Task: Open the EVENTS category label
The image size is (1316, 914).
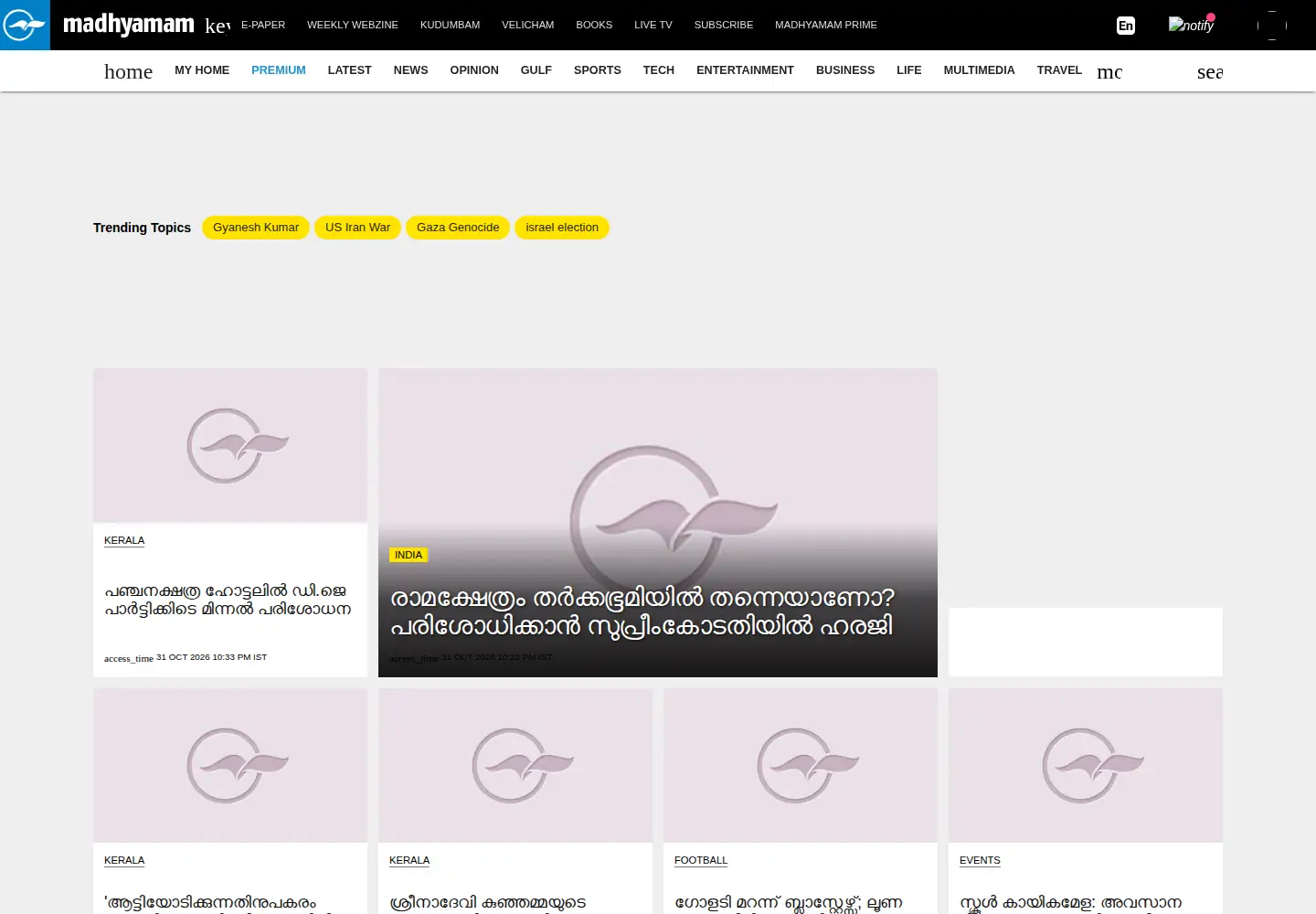Action: point(980,861)
